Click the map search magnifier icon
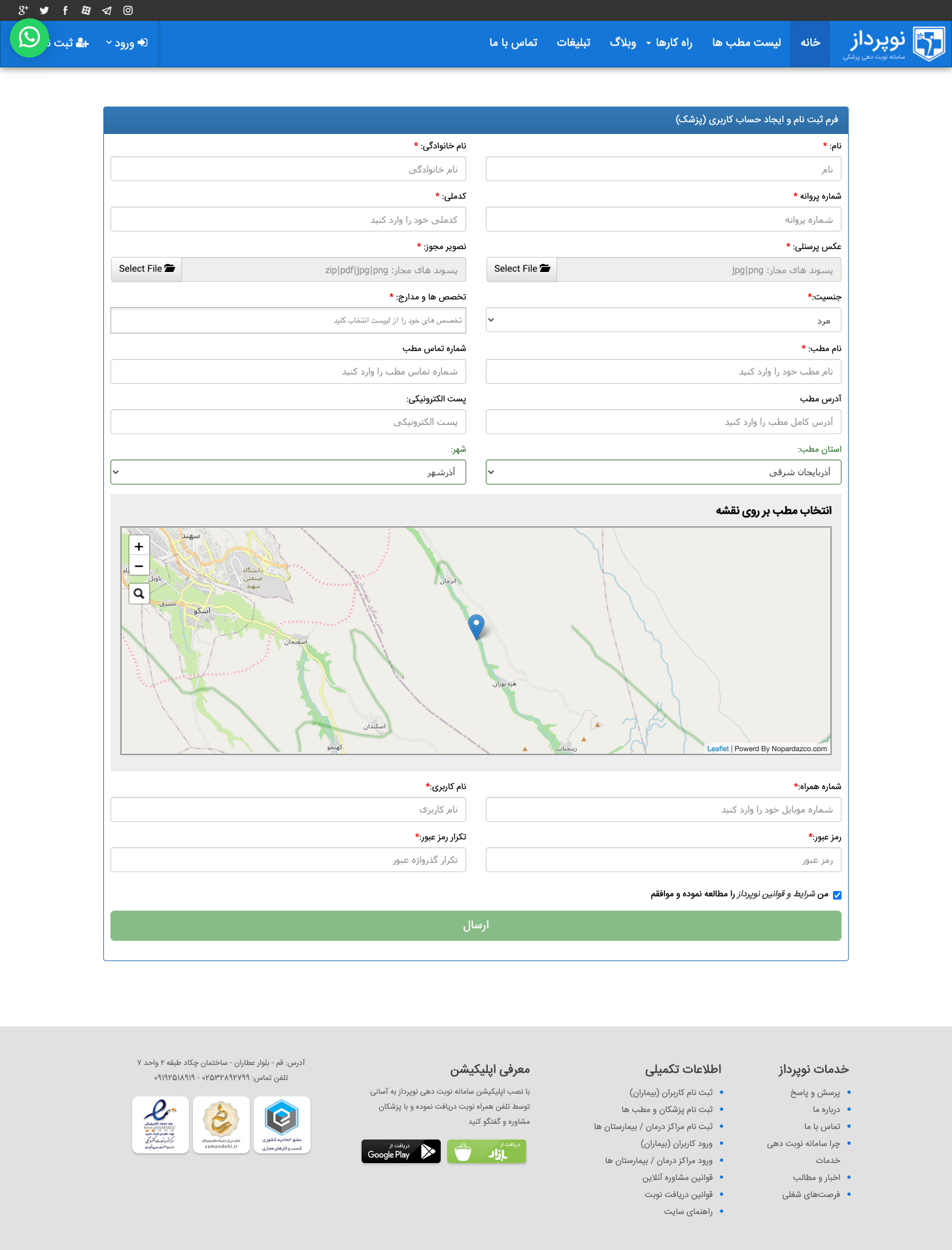Viewport: 952px width, 1250px height. [139, 594]
